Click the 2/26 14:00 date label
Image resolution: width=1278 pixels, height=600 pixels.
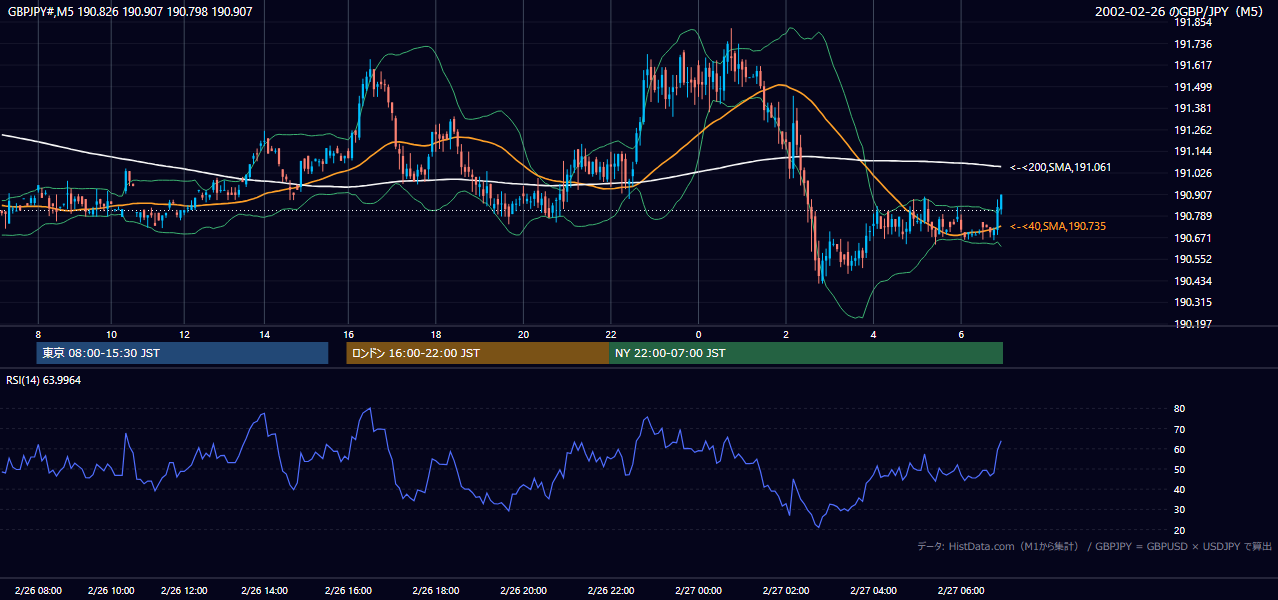(264, 591)
